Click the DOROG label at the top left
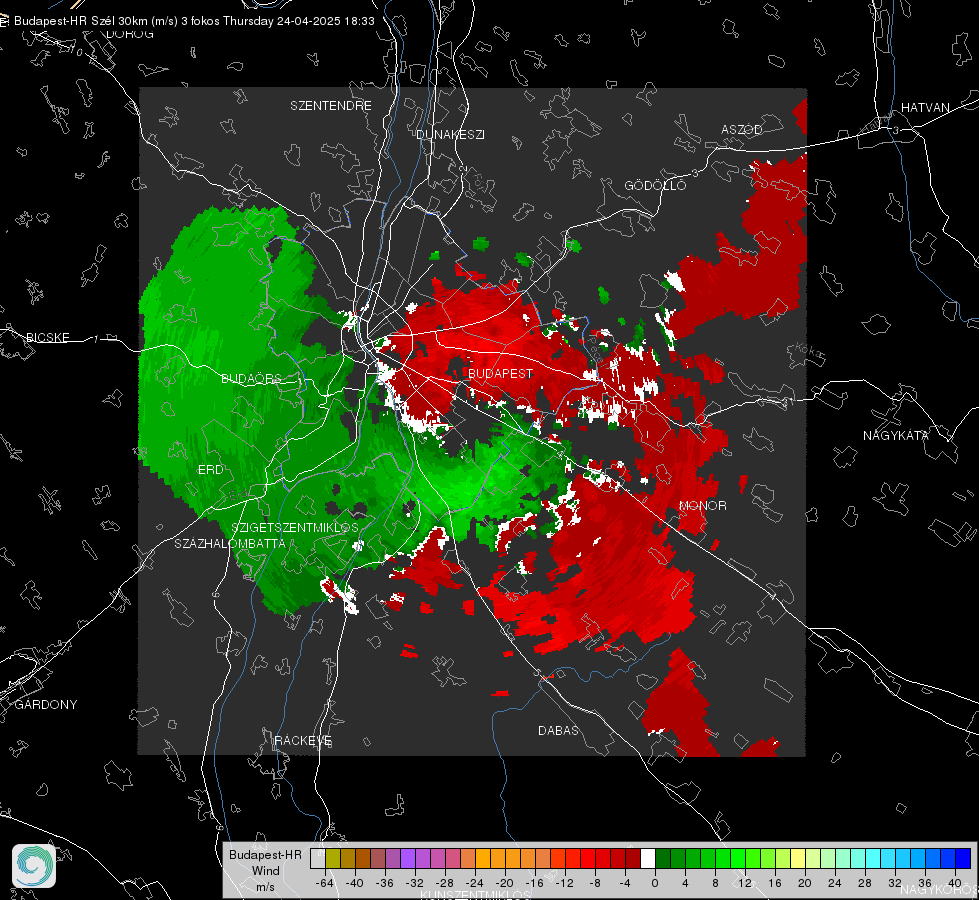The height and width of the screenshot is (900, 979). tap(130, 34)
